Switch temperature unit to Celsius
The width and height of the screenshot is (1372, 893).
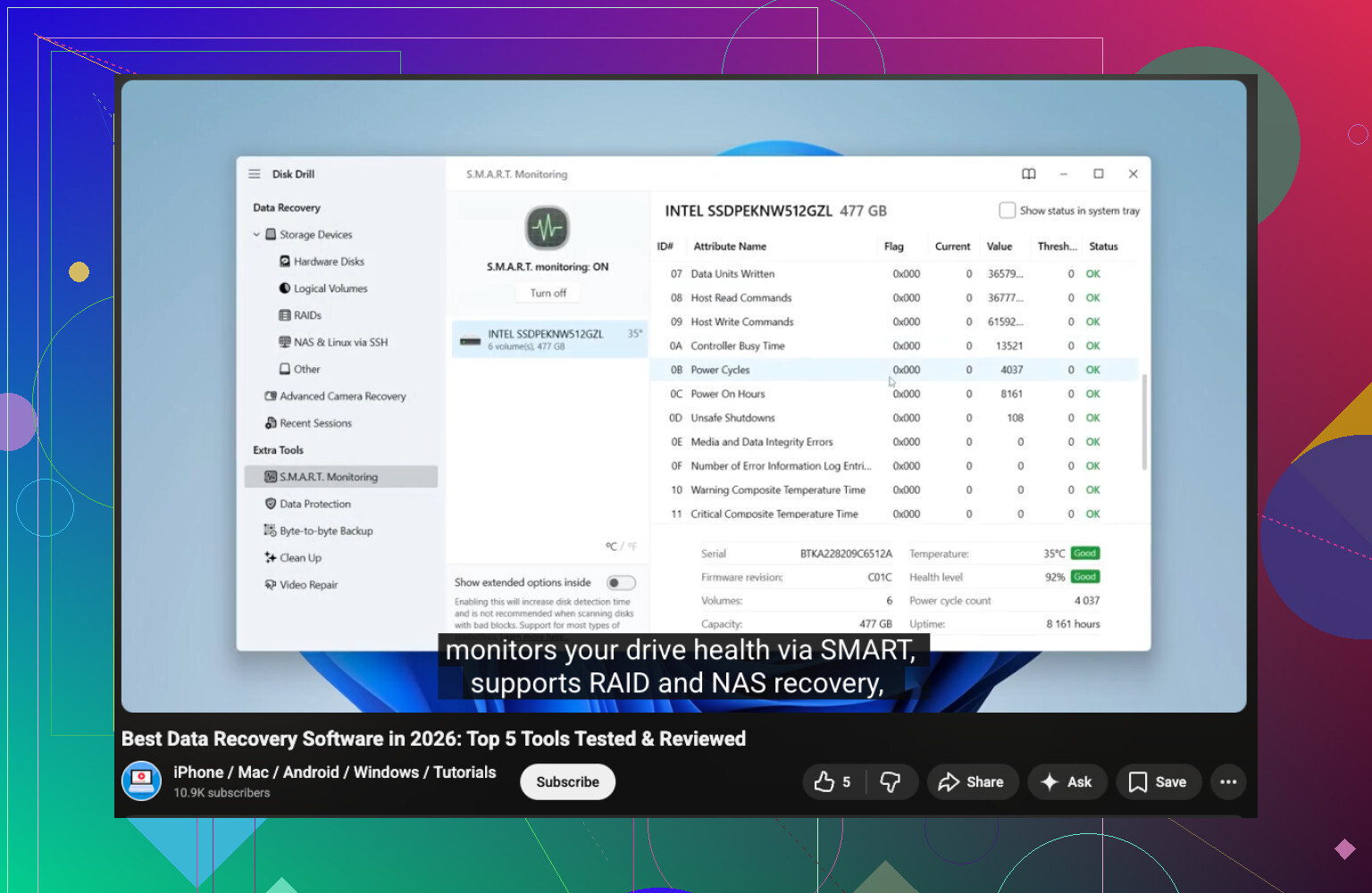click(611, 546)
